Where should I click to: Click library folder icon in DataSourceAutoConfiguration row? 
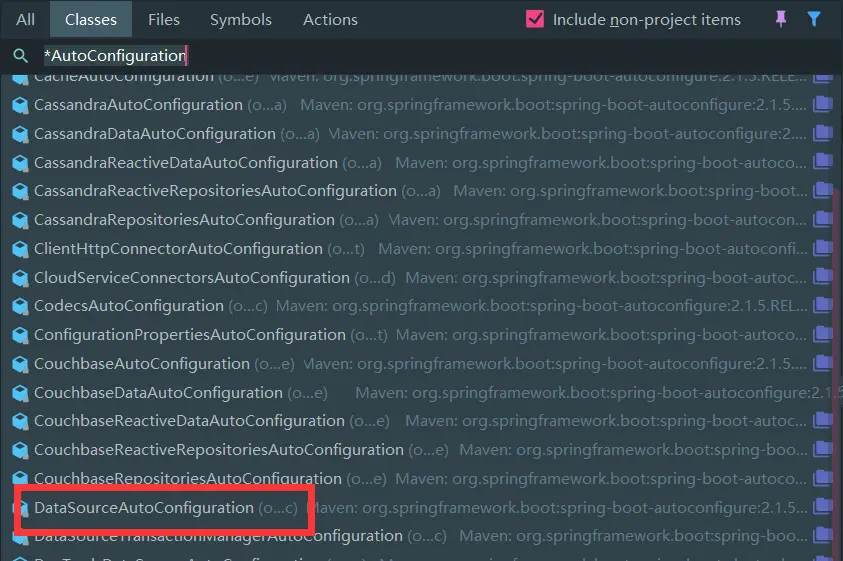tap(823, 506)
